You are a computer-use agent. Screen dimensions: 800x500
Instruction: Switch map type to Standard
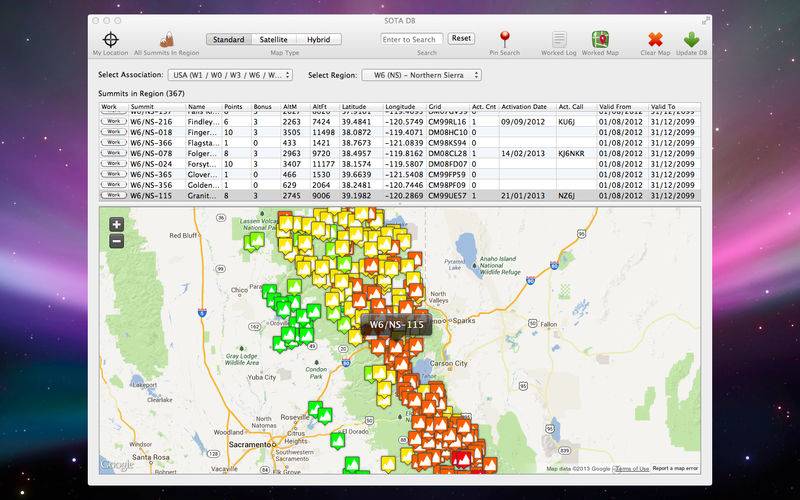tap(229, 39)
